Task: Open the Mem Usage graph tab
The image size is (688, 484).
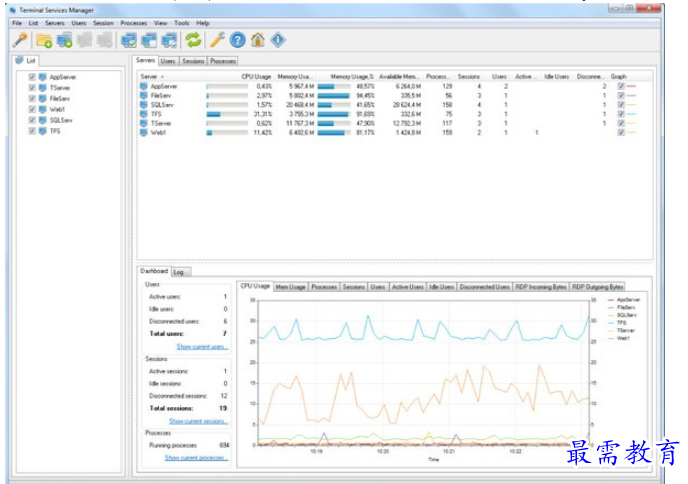Action: click(x=290, y=287)
